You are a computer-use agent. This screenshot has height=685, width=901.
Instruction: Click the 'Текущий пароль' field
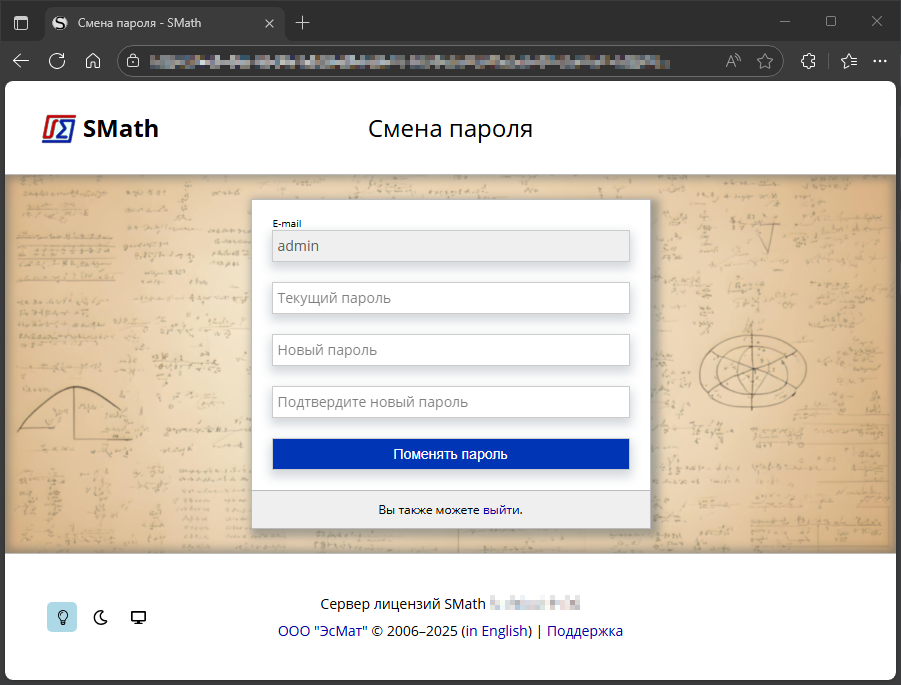tap(450, 298)
